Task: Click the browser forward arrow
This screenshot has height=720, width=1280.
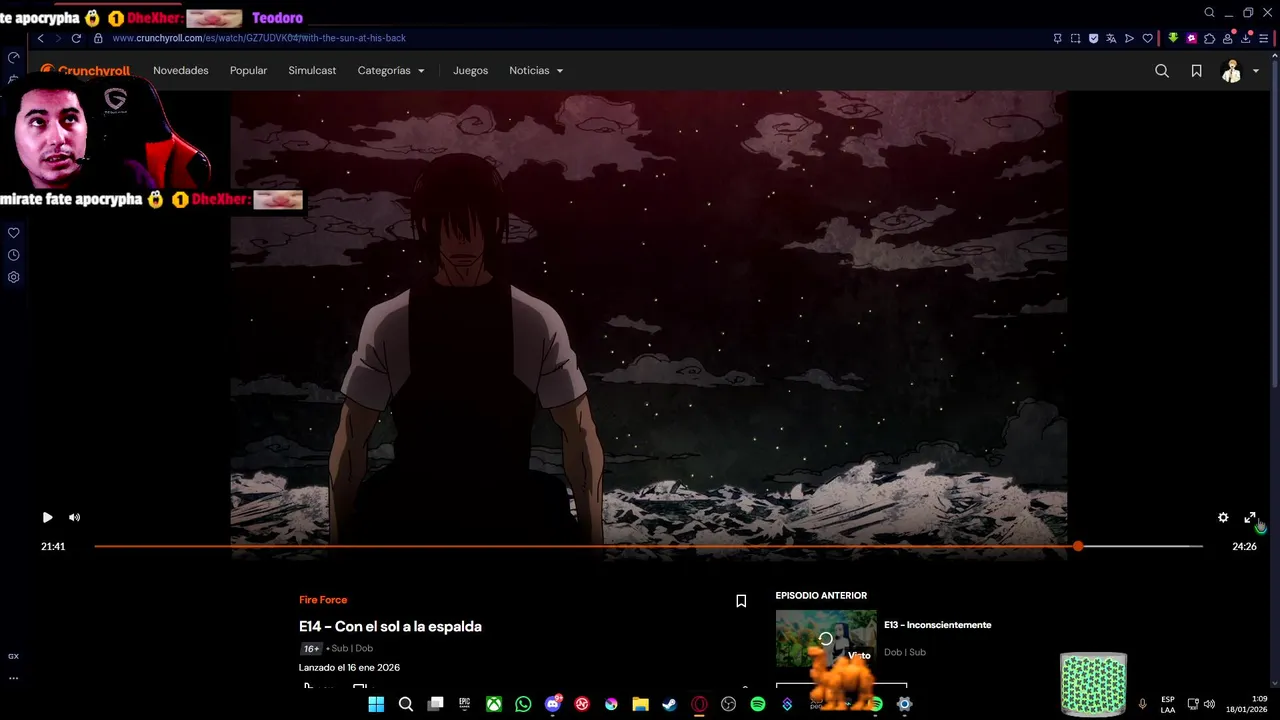Action: point(58,38)
